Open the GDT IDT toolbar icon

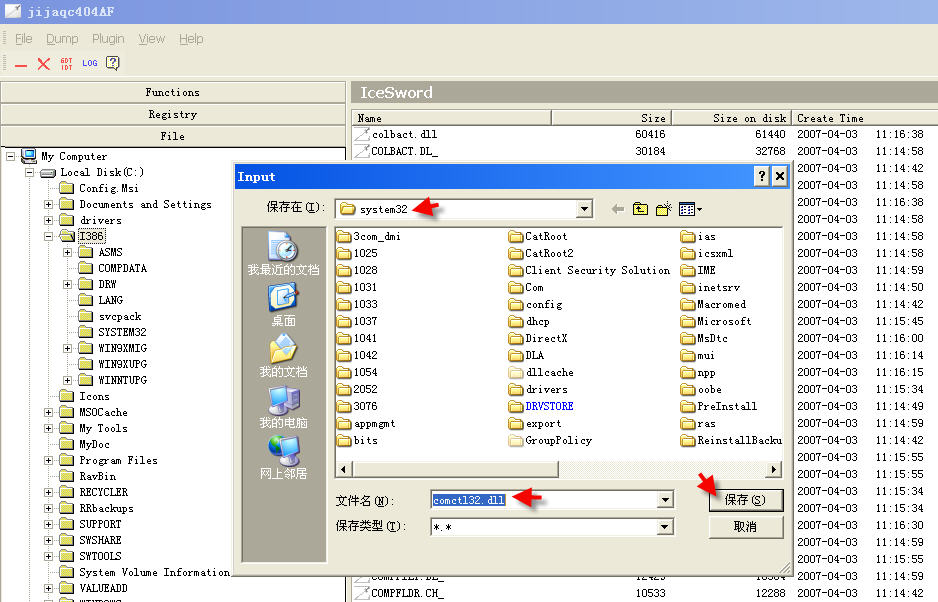66,63
